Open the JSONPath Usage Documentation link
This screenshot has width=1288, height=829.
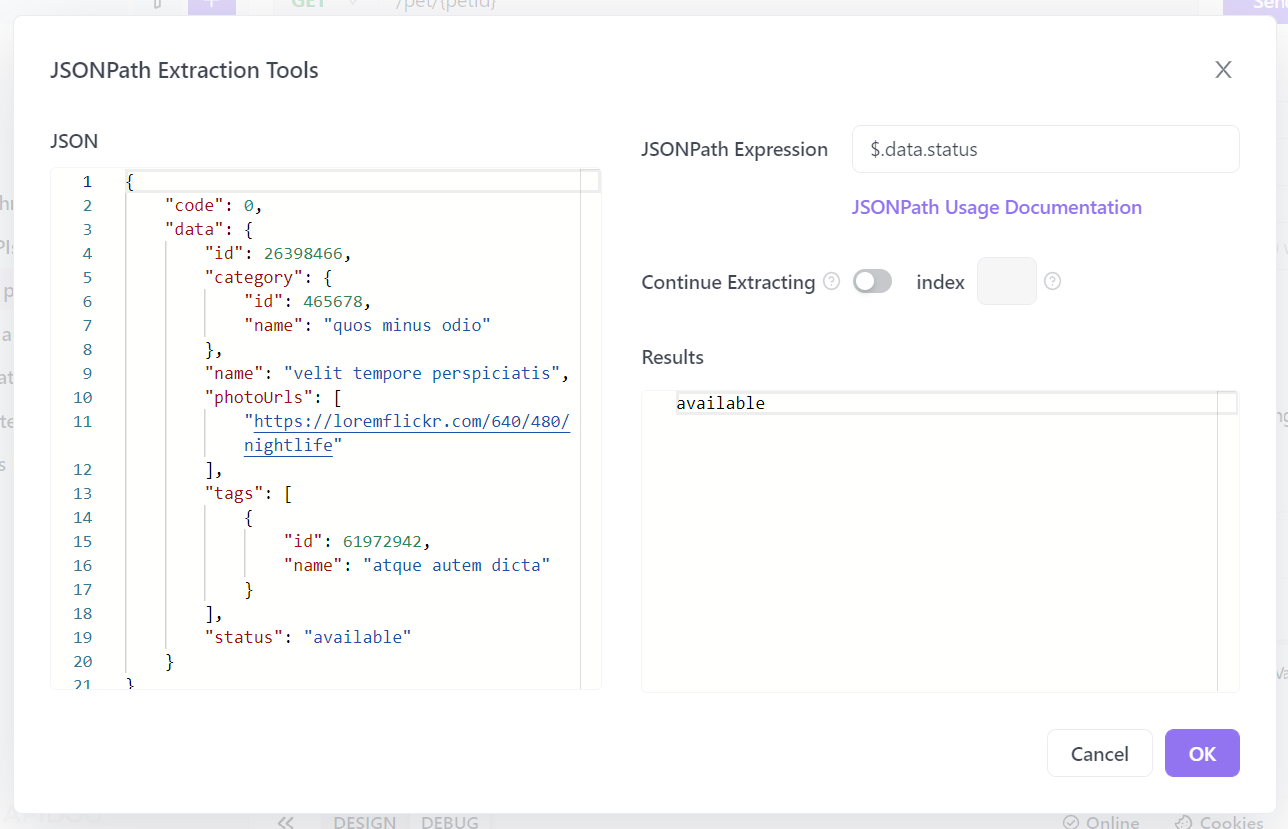click(996, 207)
